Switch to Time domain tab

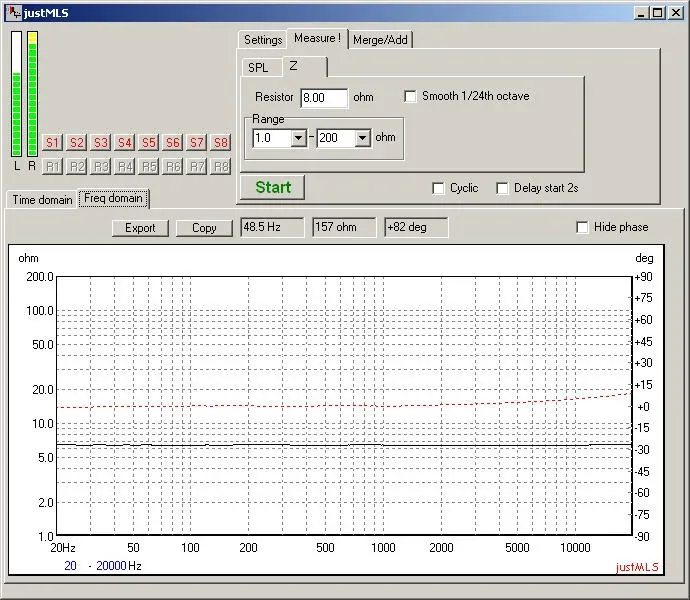tap(42, 200)
